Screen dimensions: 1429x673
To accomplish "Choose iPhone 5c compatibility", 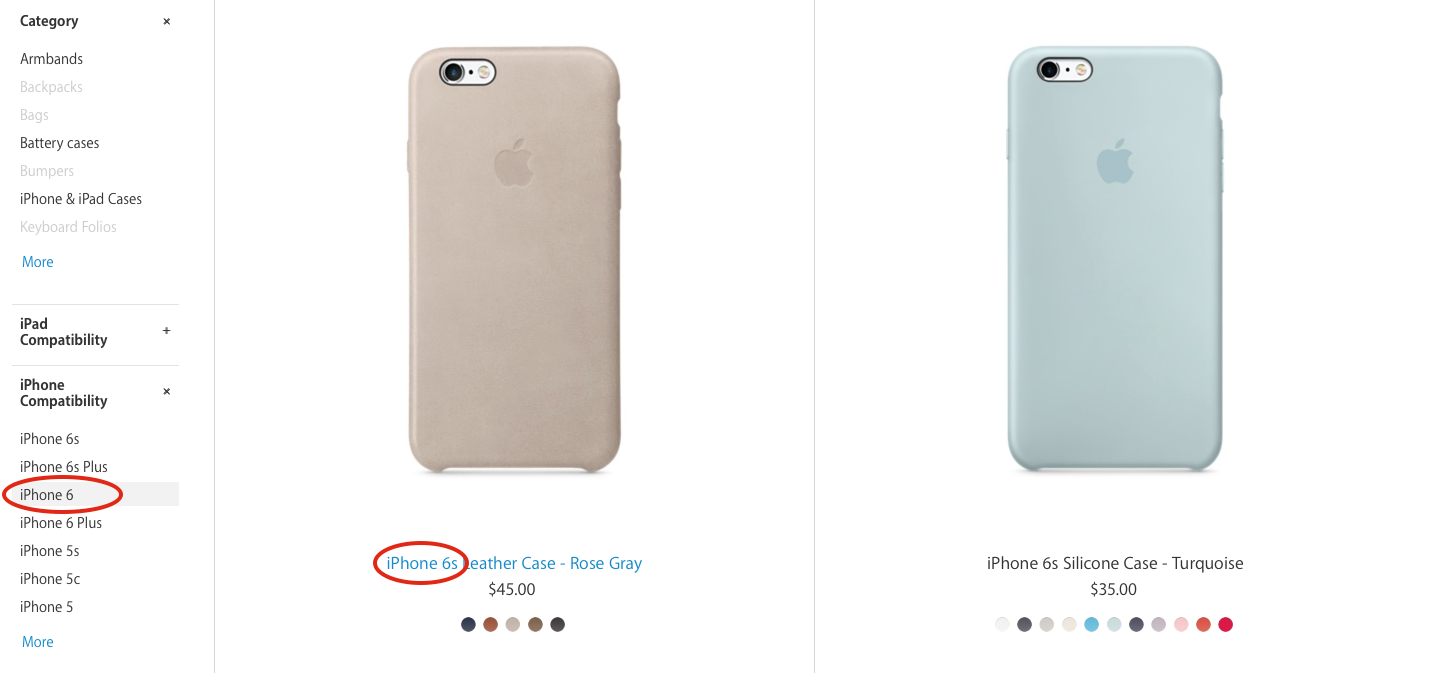I will tap(50, 579).
